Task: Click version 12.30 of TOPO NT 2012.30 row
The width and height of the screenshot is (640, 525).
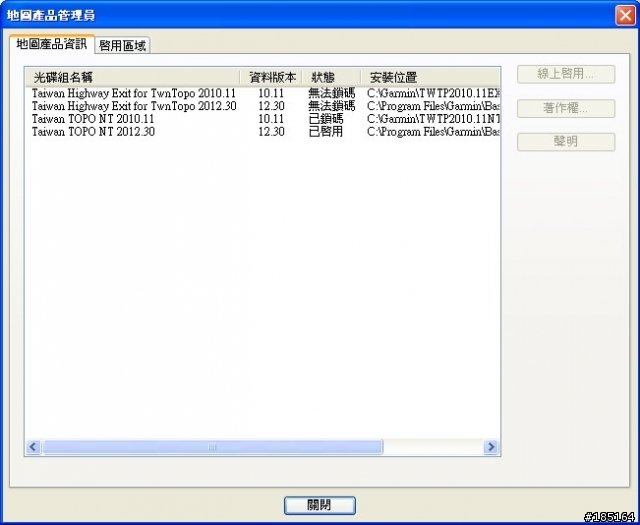Action: tap(271, 131)
